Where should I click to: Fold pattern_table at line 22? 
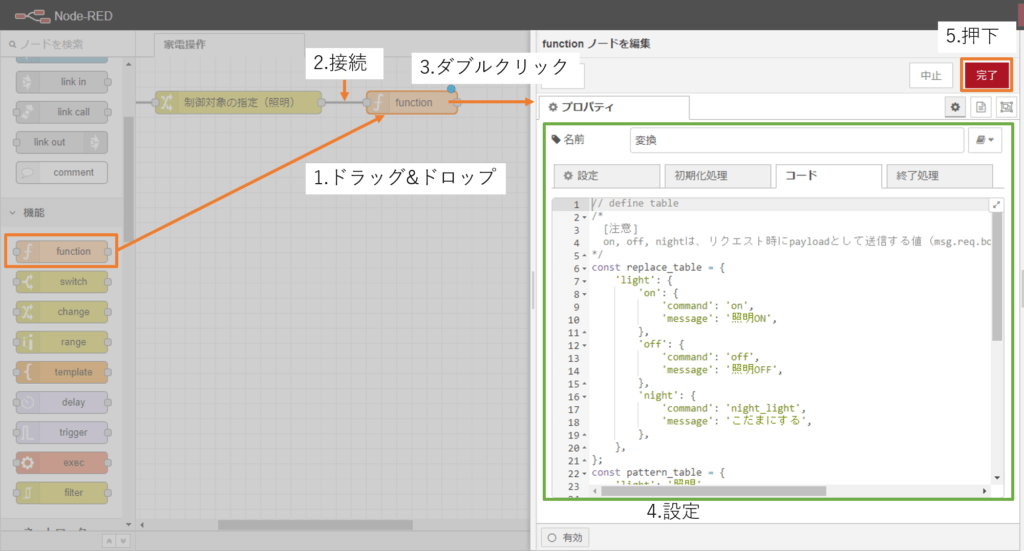coord(584,473)
